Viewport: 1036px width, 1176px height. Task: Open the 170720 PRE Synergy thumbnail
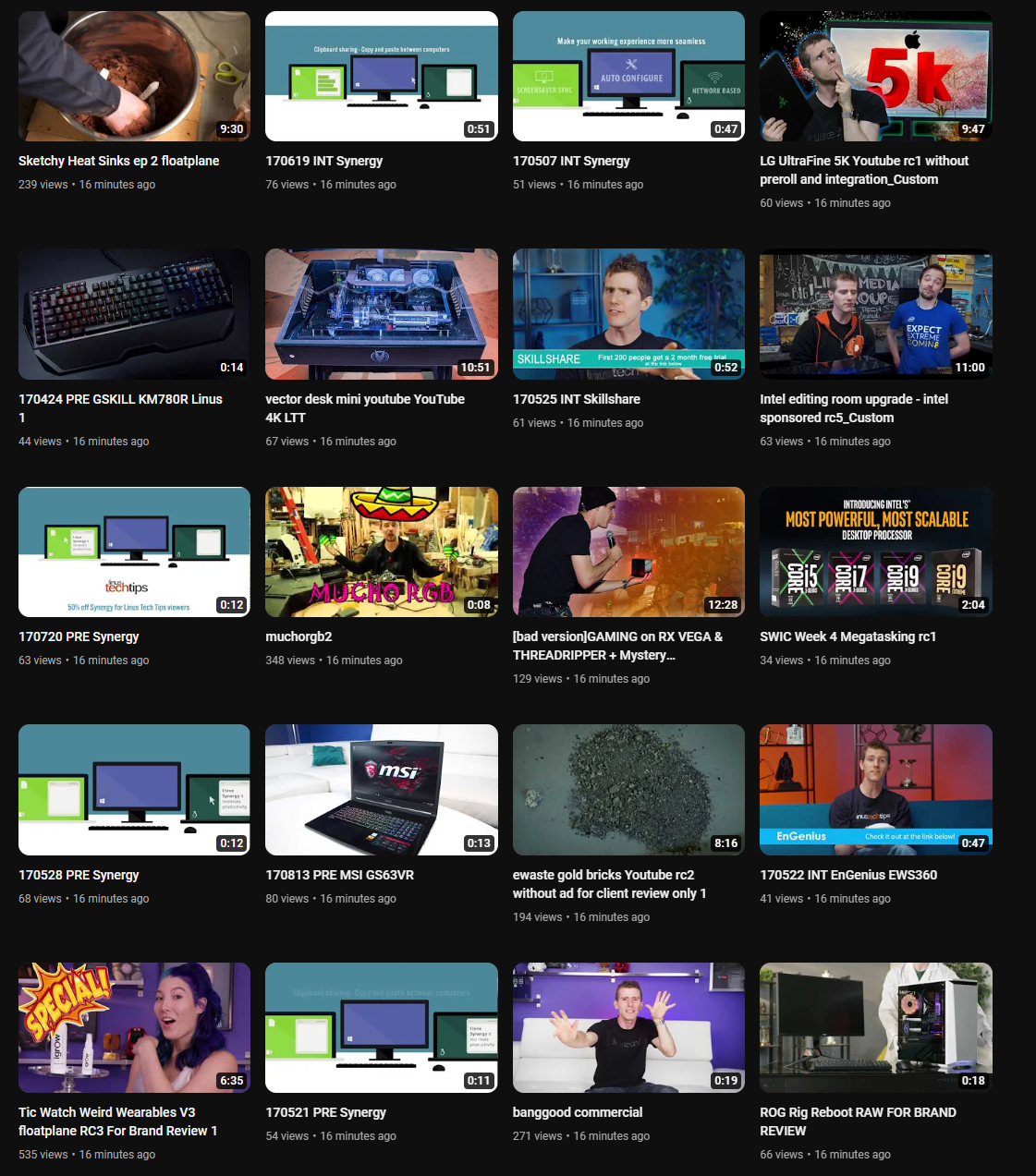click(134, 552)
